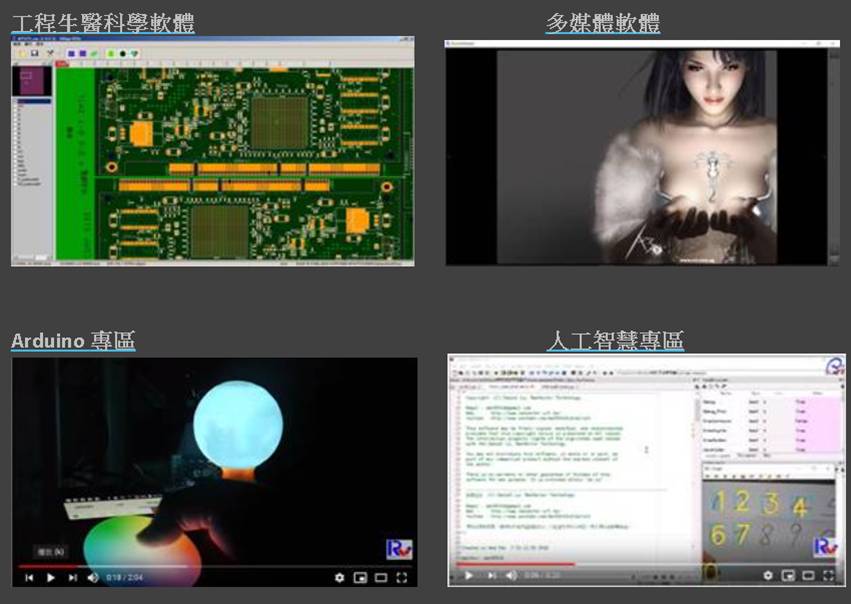851x604 pixels.
Task: Play the AI handwriting recognition video
Action: coord(468,575)
